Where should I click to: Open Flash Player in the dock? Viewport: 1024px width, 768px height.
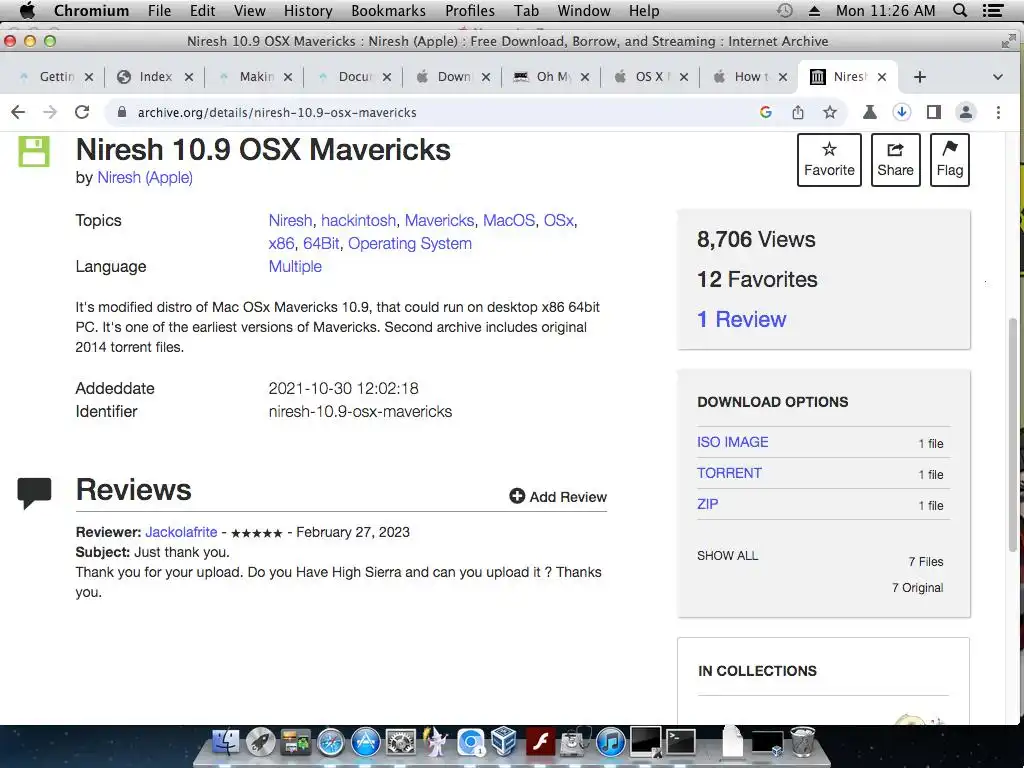point(540,743)
